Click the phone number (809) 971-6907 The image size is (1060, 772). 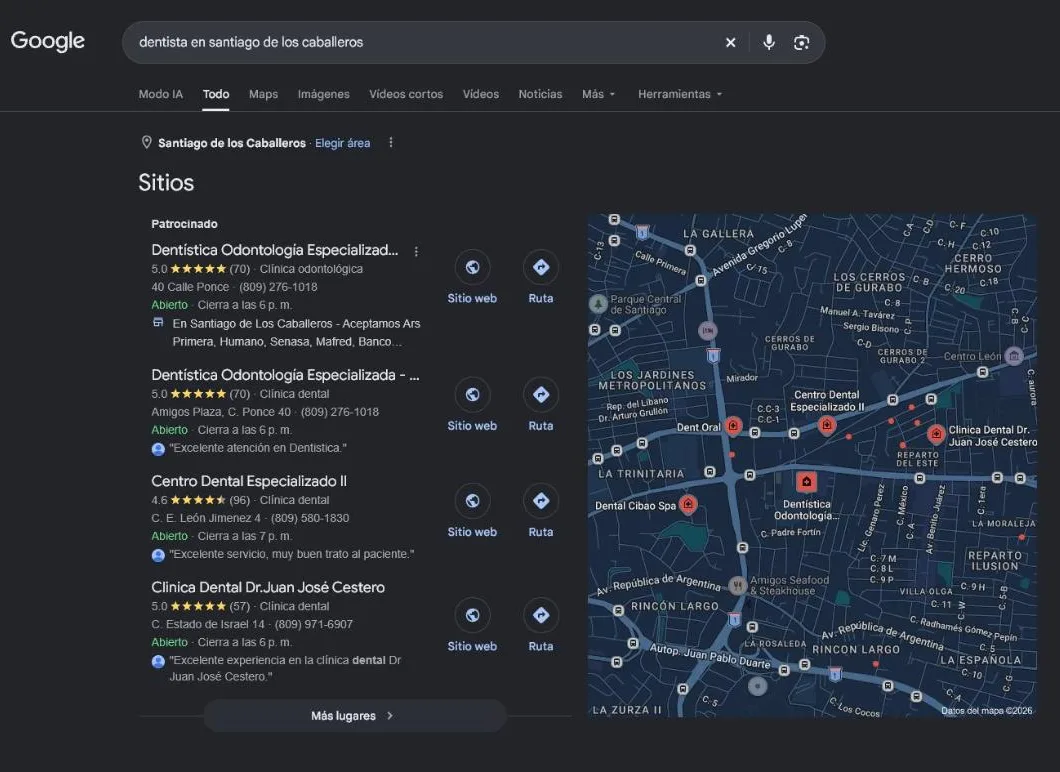point(314,624)
